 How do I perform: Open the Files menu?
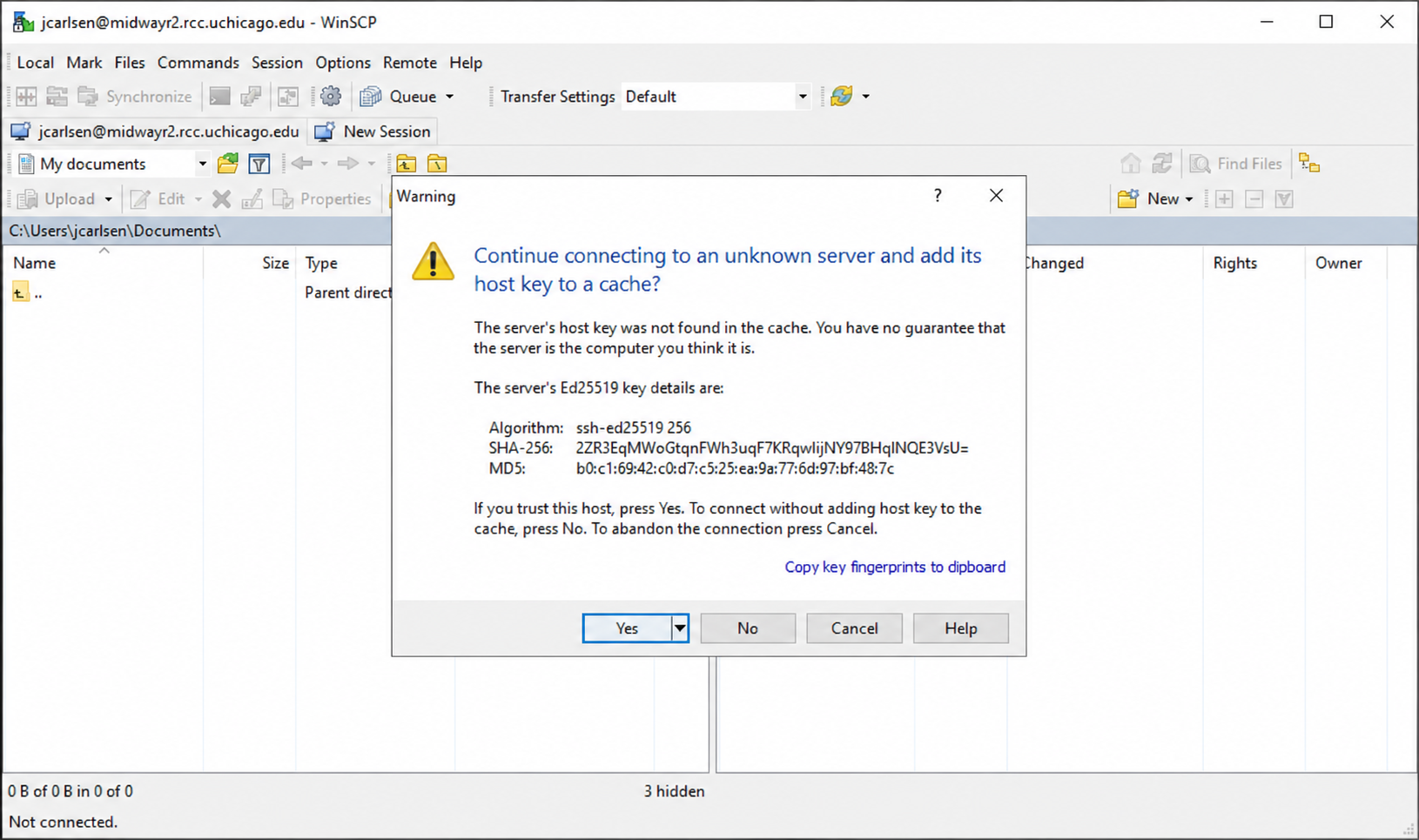(130, 63)
